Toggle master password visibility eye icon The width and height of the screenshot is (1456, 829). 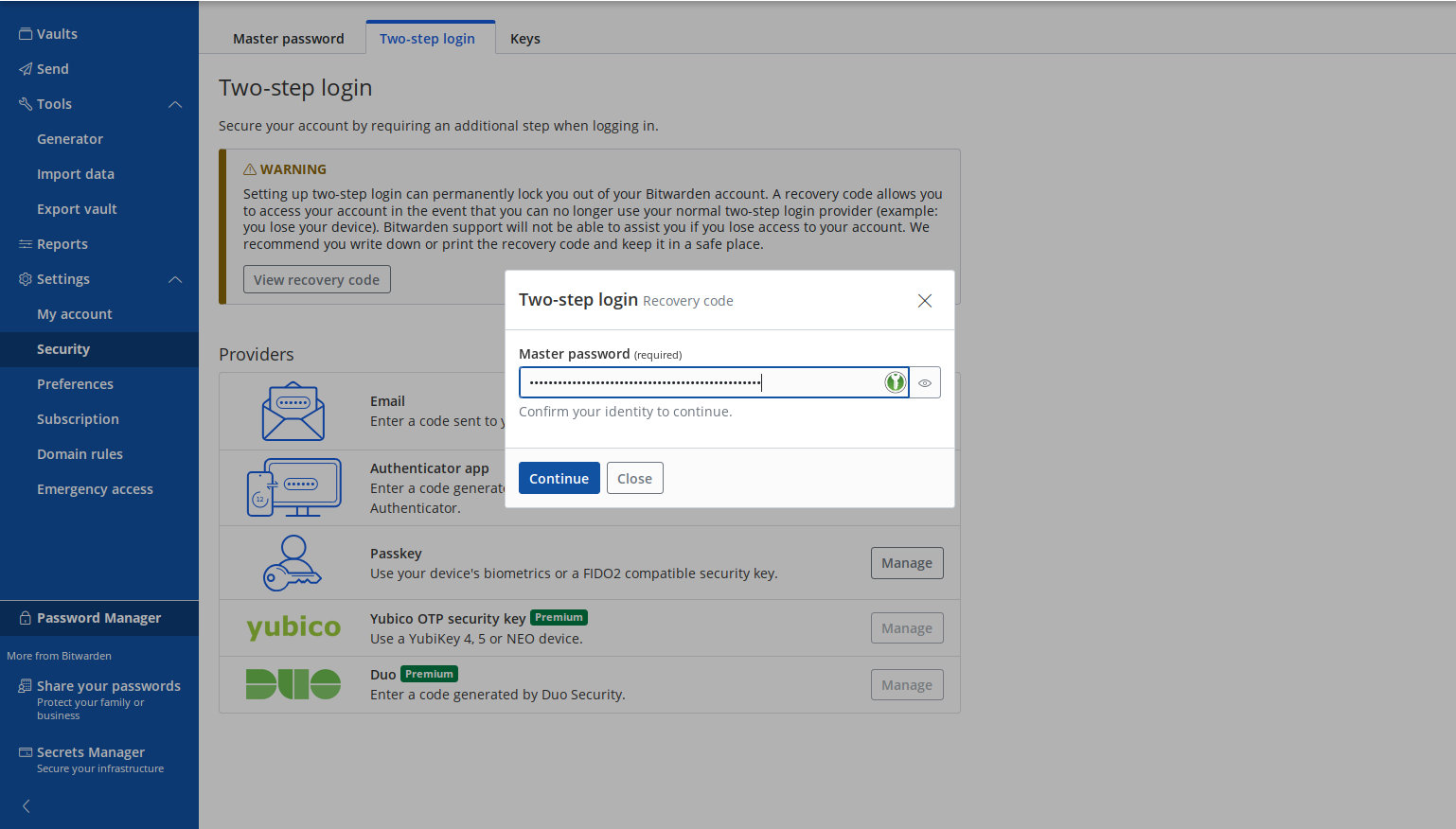(x=925, y=383)
